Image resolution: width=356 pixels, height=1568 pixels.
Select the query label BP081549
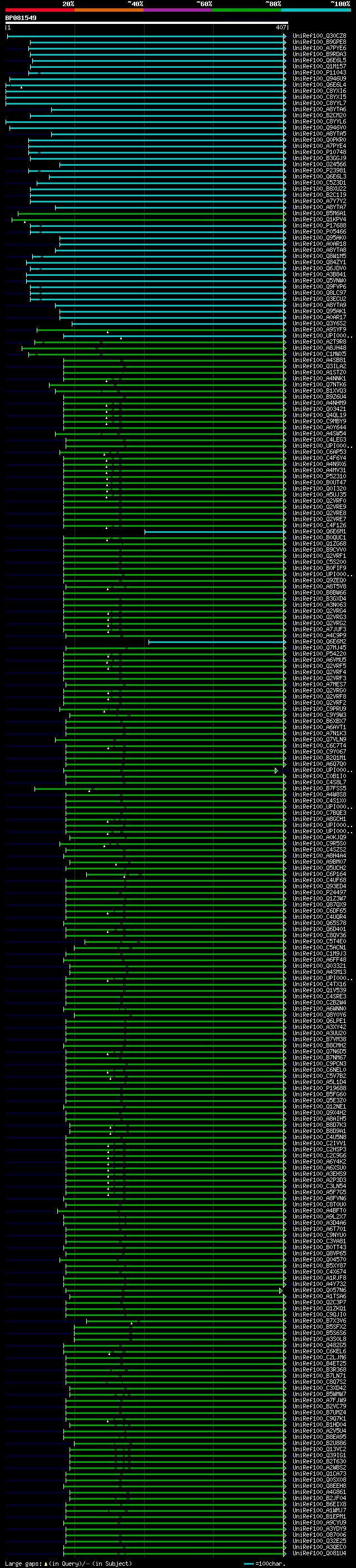[x=21, y=18]
